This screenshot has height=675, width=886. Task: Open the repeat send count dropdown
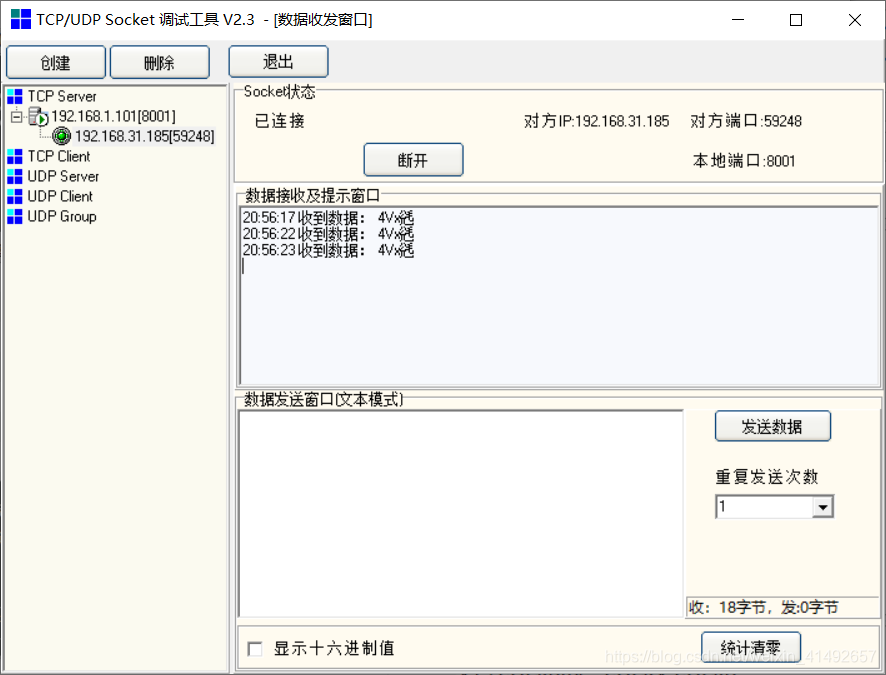[823, 507]
